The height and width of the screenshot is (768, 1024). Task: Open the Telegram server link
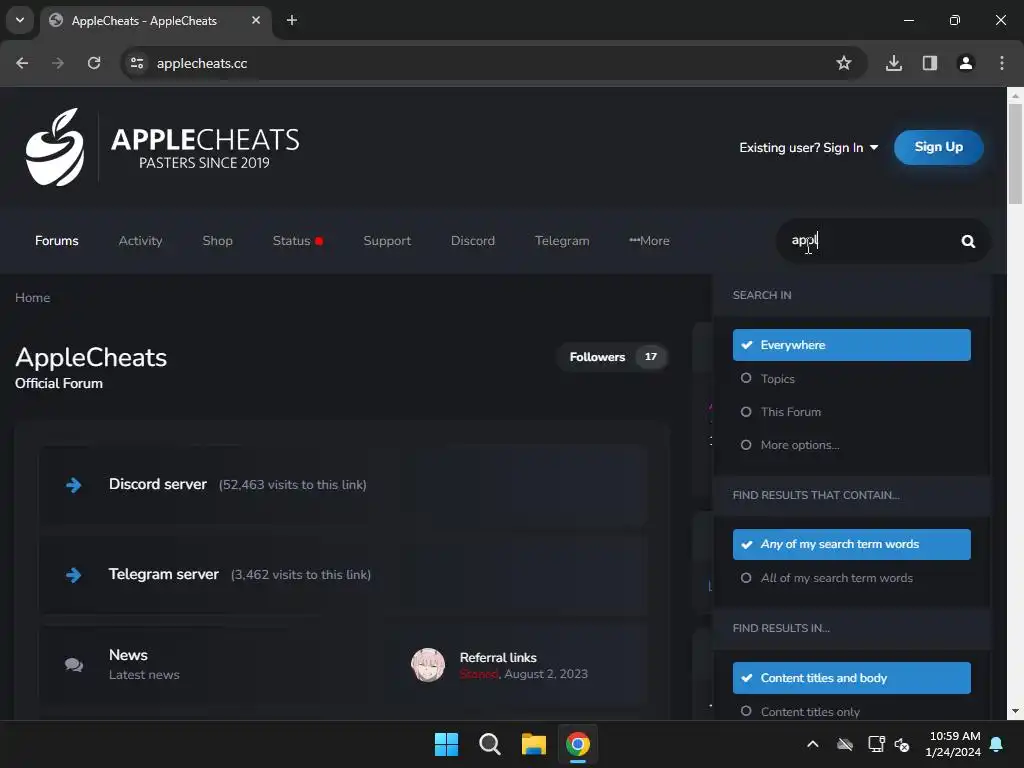pos(163,575)
